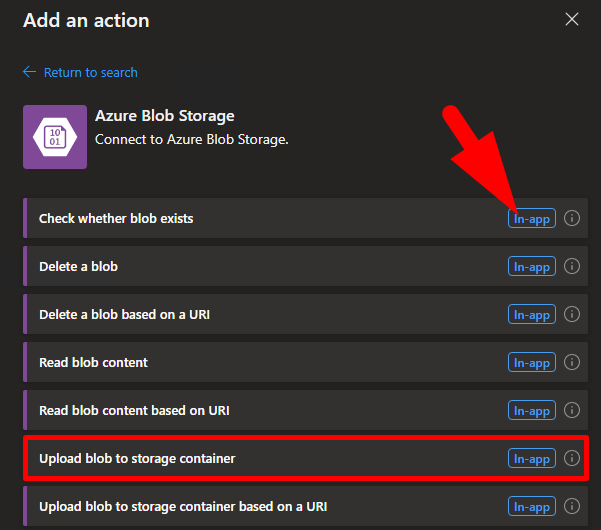Select Check whether blob exists action
601x530 pixels.
coord(116,218)
